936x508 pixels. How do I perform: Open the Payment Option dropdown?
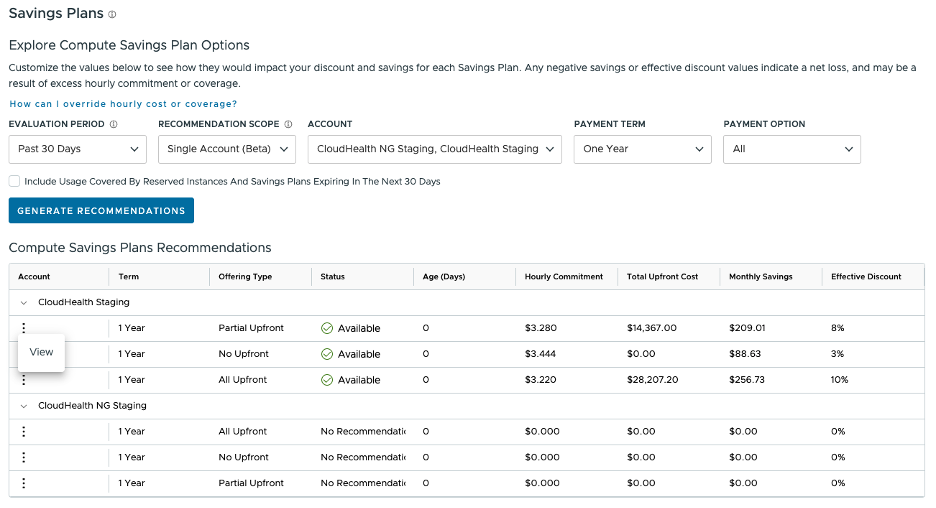point(792,149)
